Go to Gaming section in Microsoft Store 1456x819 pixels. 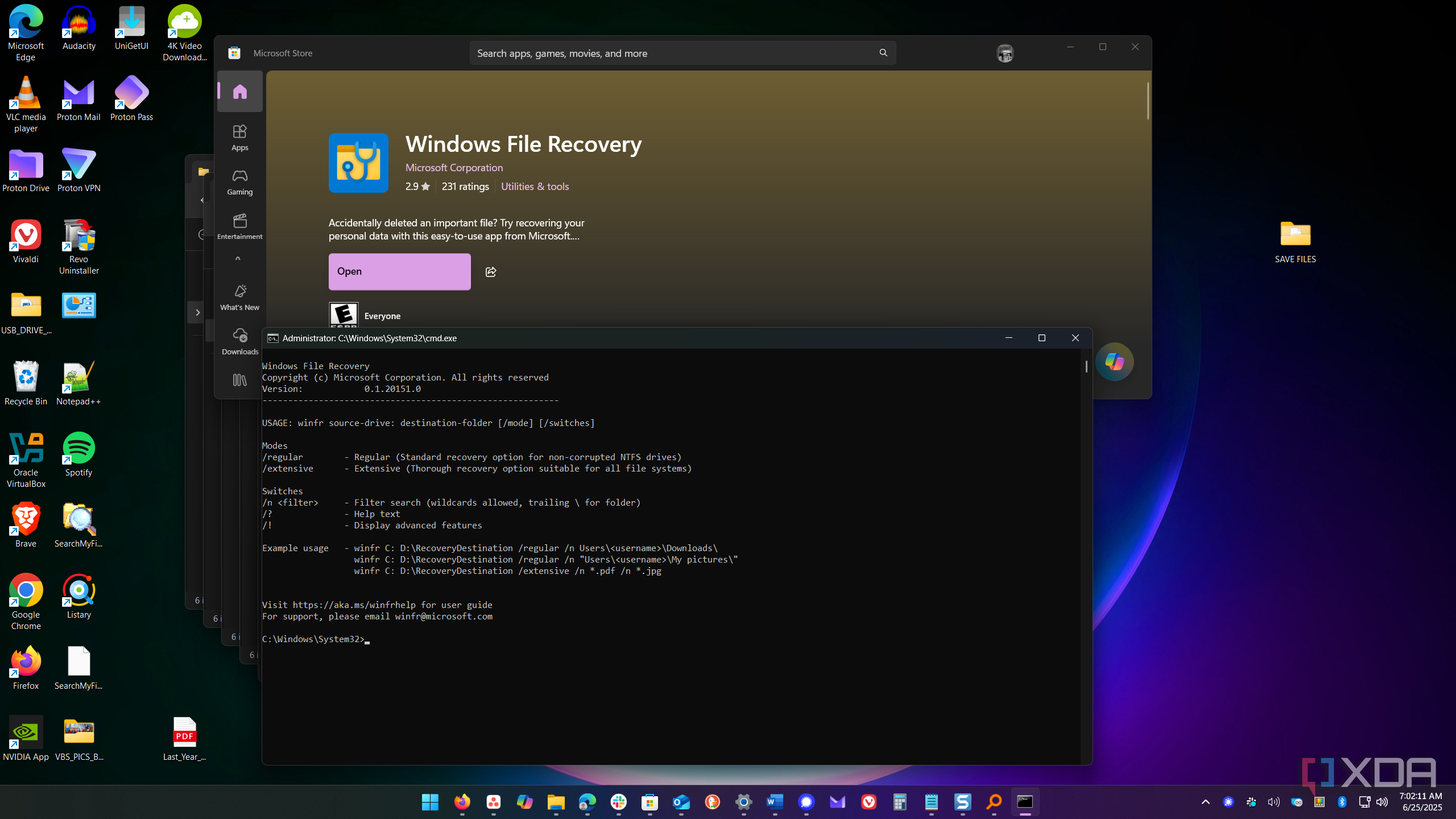[239, 182]
